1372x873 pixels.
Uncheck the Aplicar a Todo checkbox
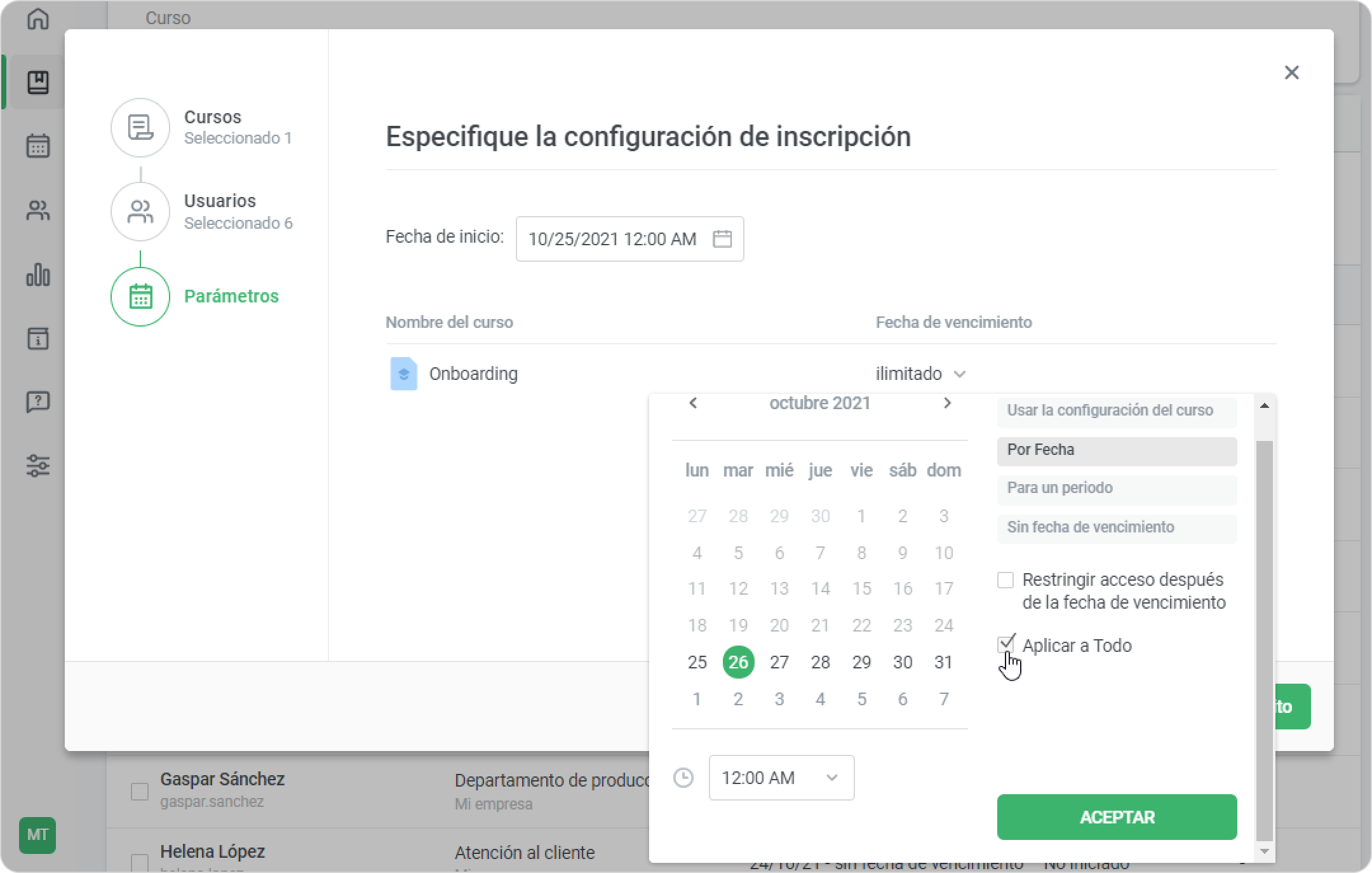click(x=1005, y=645)
